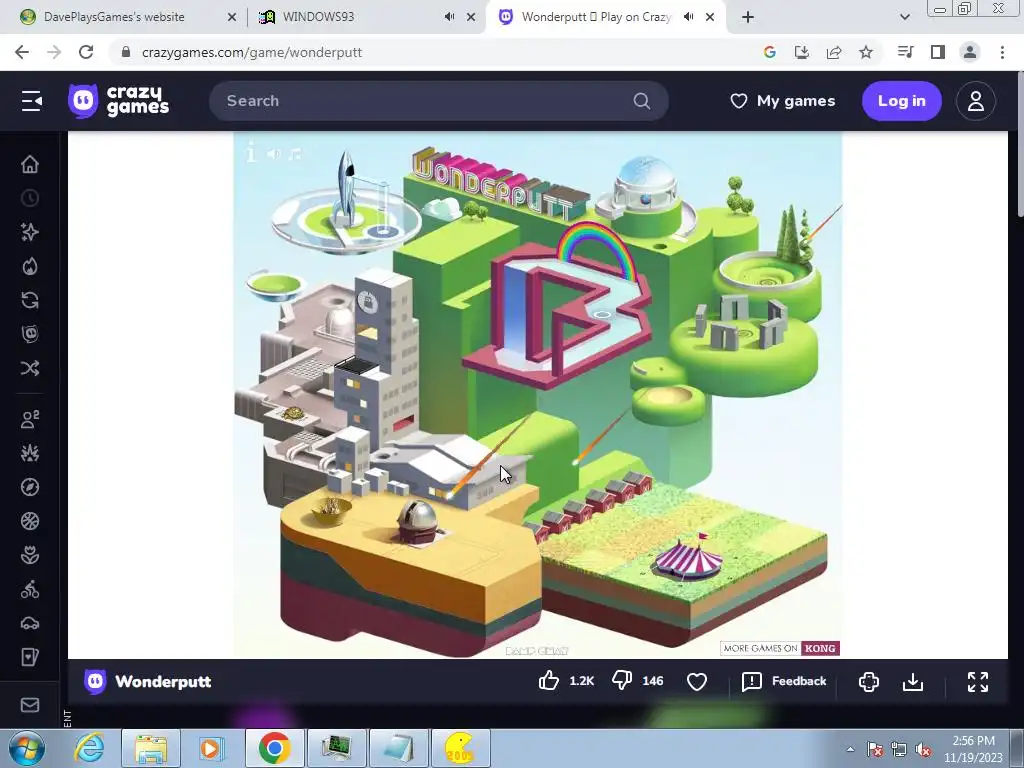This screenshot has height=768, width=1024.
Task: Share this page icon in address bar
Action: tap(834, 52)
